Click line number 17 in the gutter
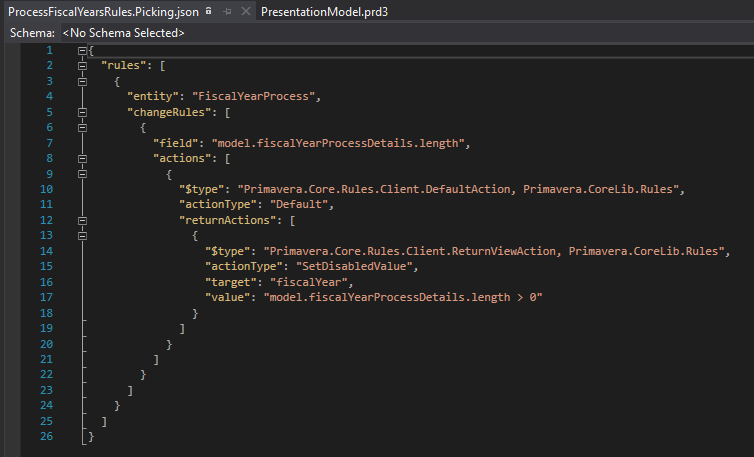Screen dimensions: 754x457 pos(46,297)
